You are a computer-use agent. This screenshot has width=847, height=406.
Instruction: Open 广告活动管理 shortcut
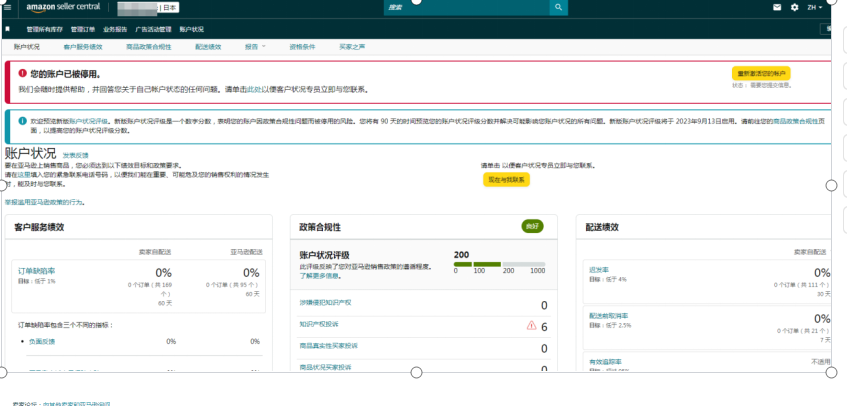click(153, 29)
